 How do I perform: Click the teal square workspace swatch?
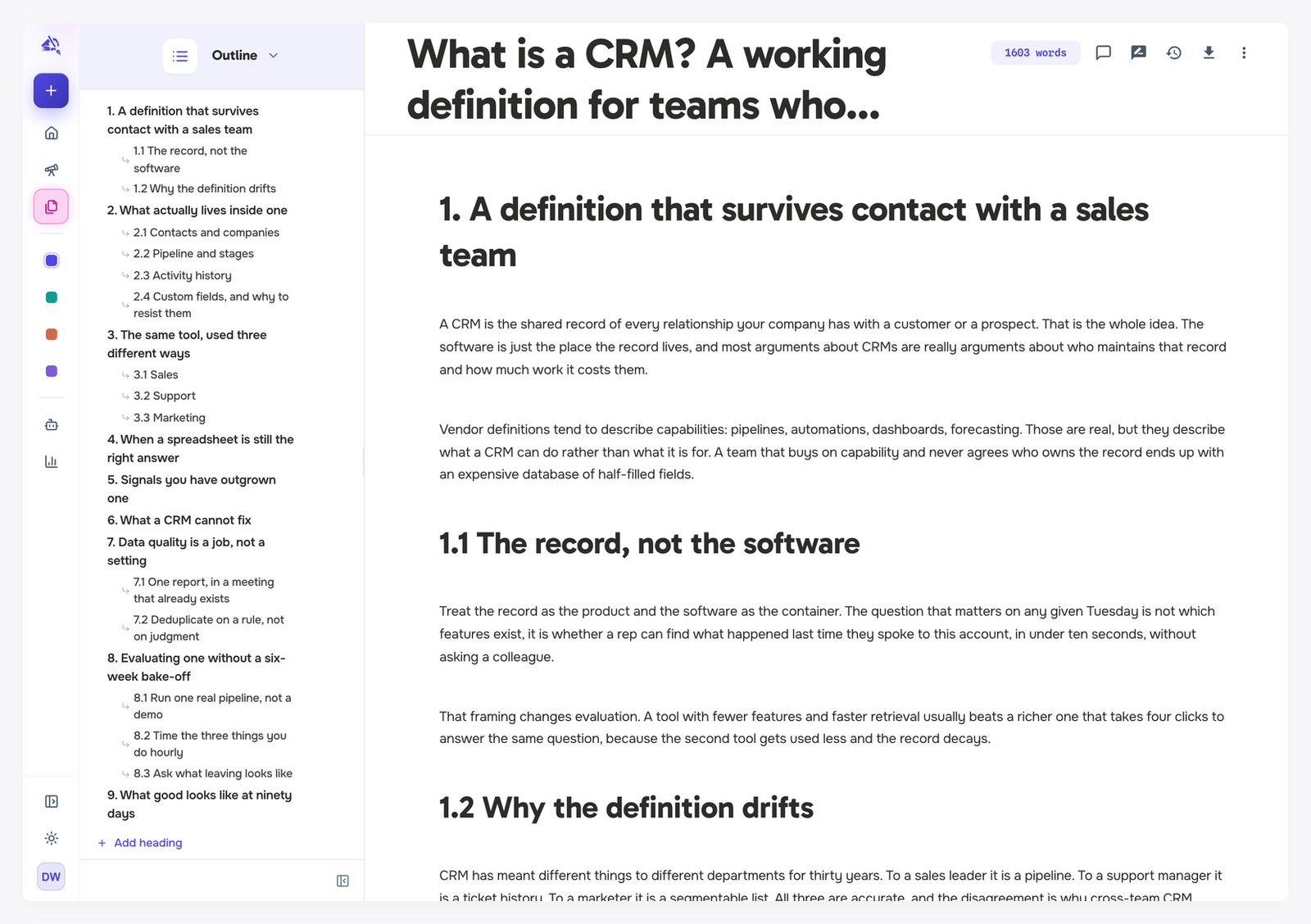(x=51, y=297)
